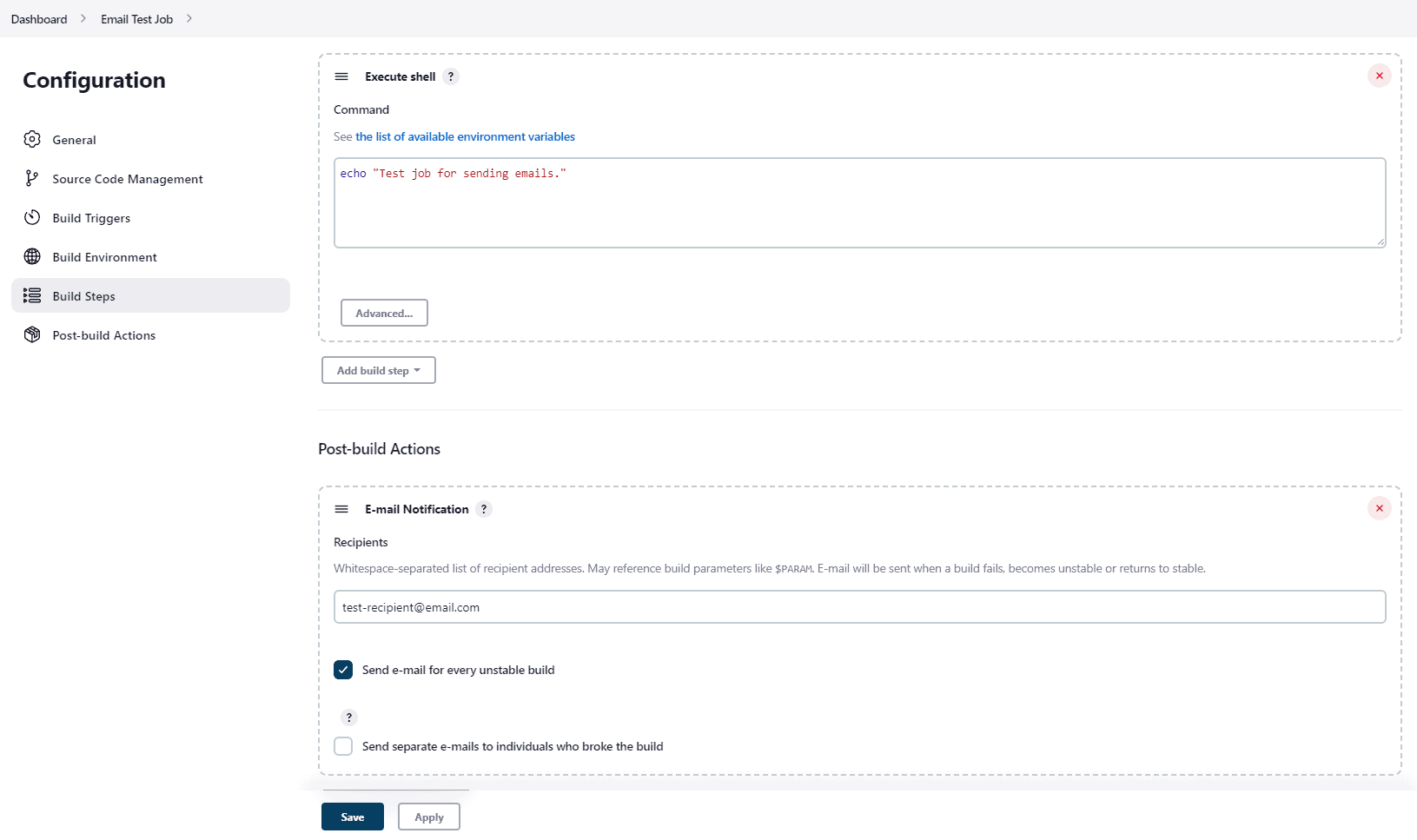Navigate to Dashboard via the breadcrumb
Viewport: 1417px width, 840px height.
tap(38, 18)
